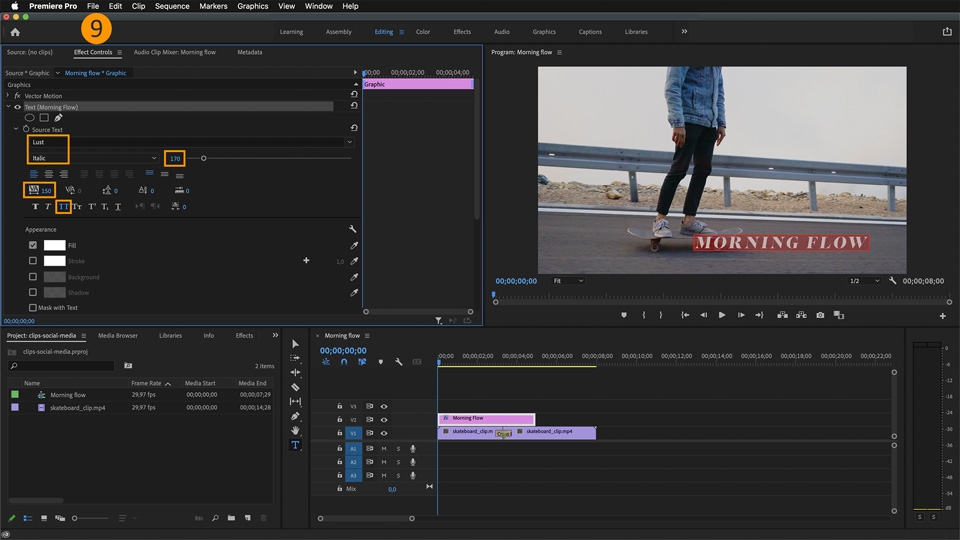Toggle Faux Italic text style
The image size is (960, 540).
click(48, 207)
